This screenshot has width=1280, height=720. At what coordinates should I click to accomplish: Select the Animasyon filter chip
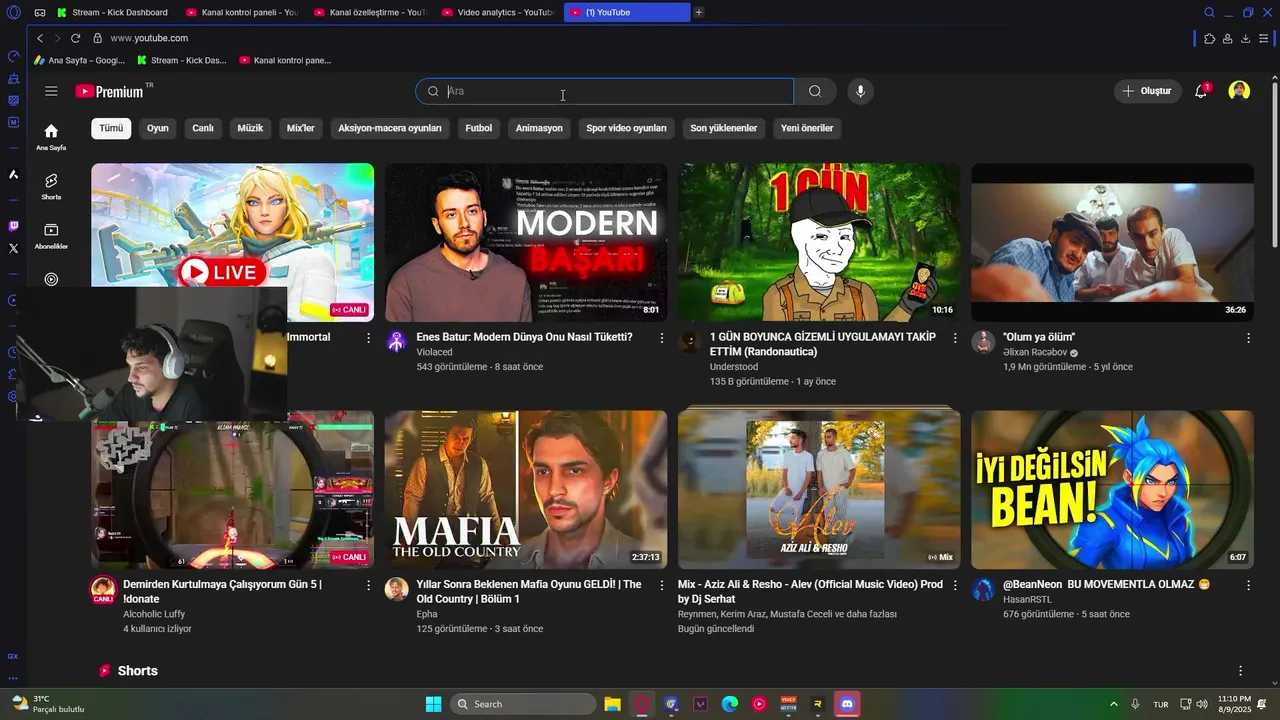point(539,128)
